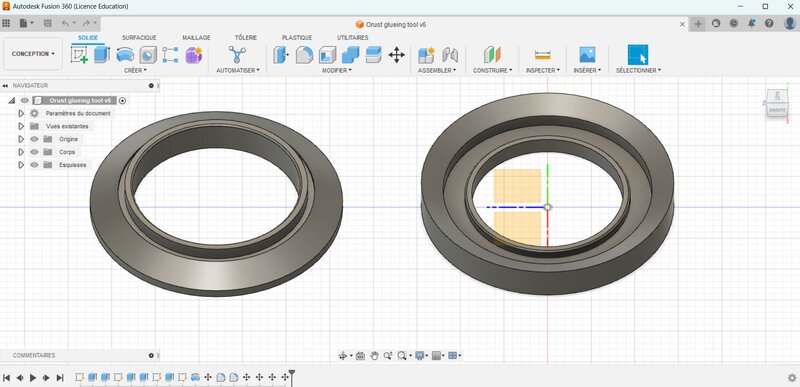
Task: Open the Assembler dropdown menu
Action: coord(437,70)
